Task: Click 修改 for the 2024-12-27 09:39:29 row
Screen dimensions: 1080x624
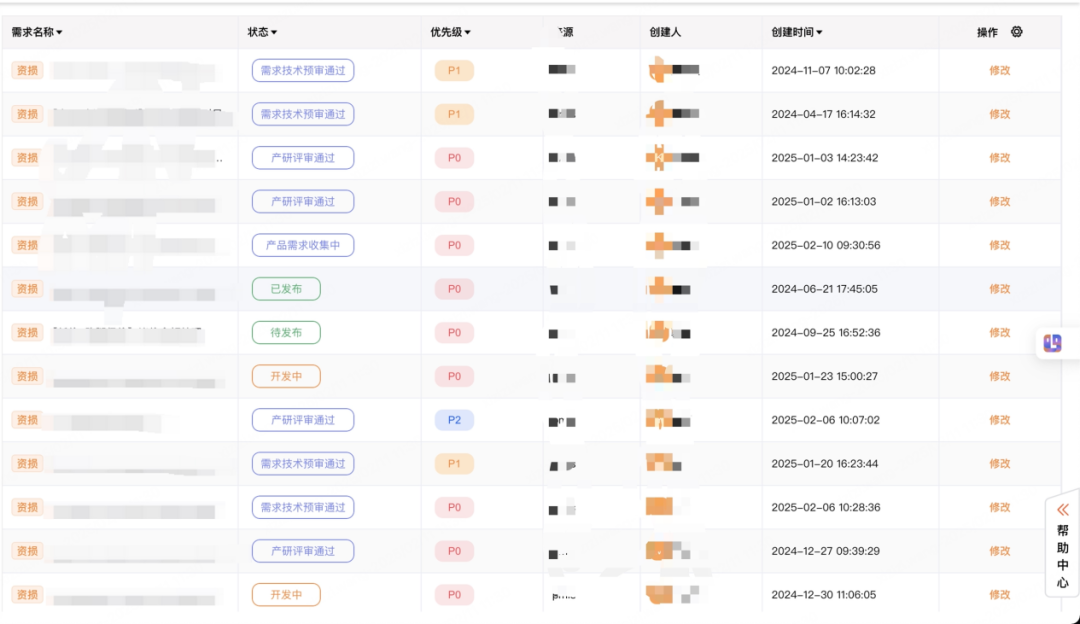Action: 999,551
